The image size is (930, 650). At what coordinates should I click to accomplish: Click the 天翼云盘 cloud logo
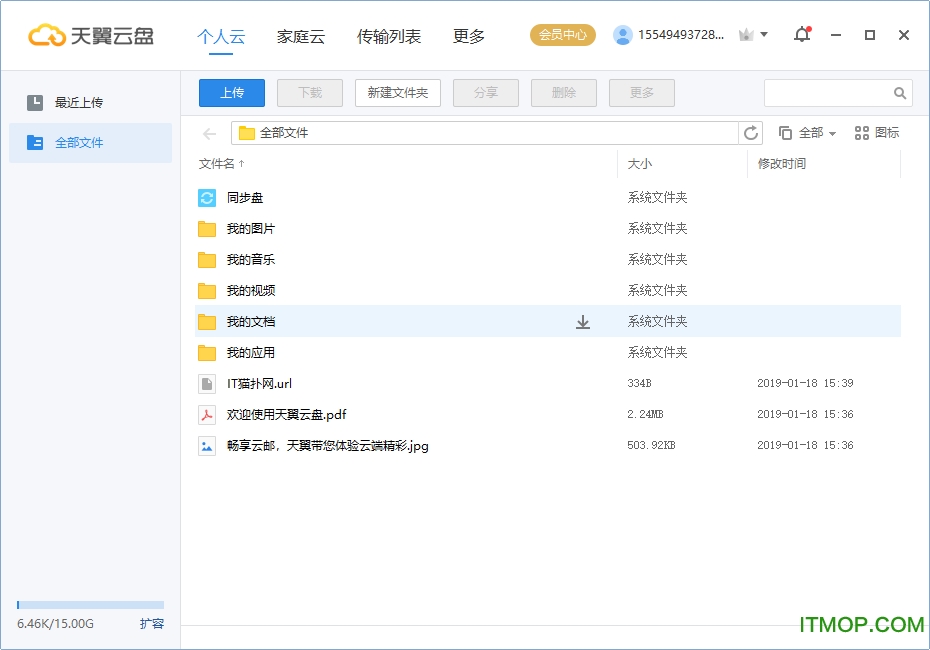coord(91,36)
